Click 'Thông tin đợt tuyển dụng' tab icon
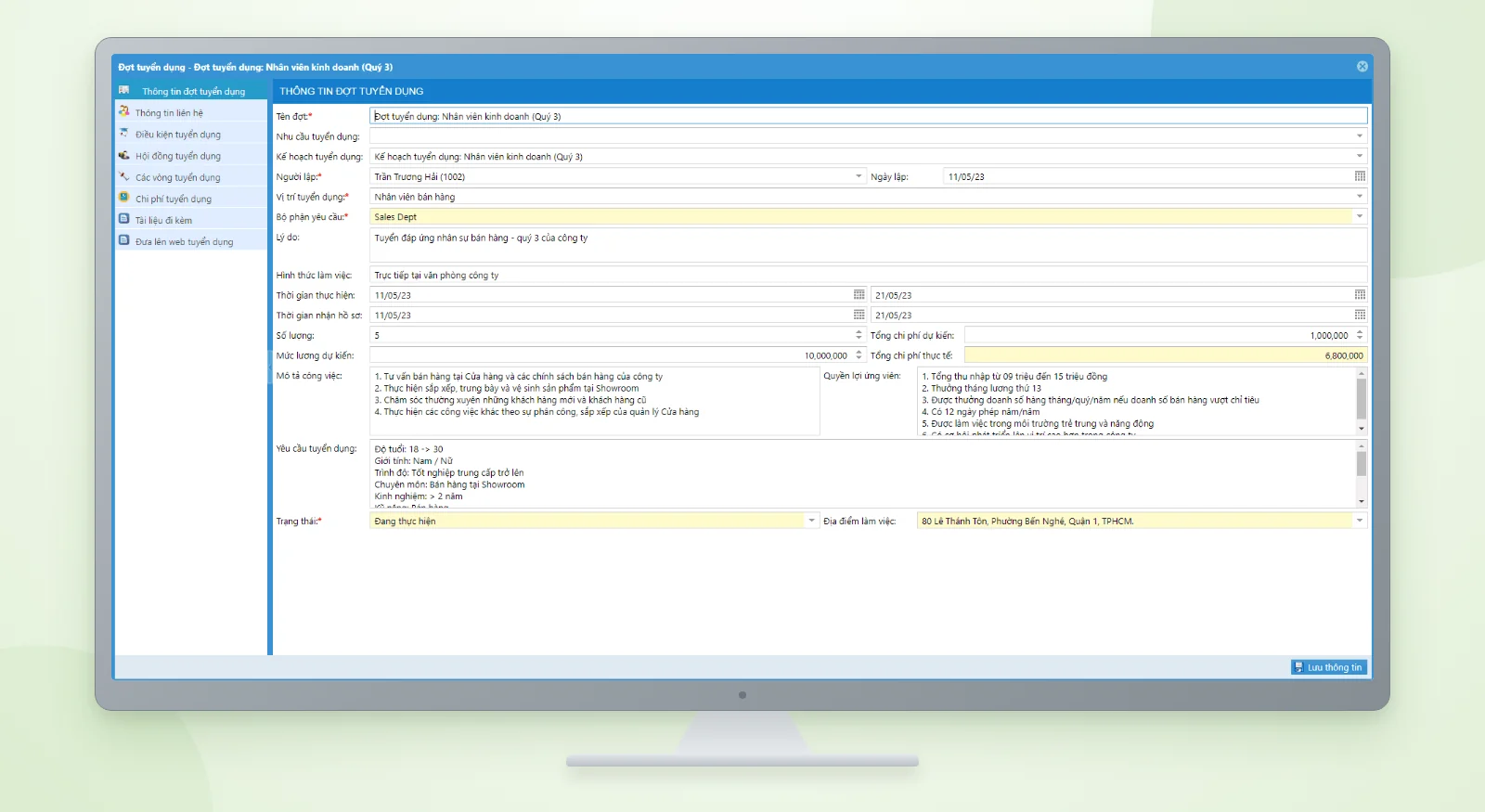 pyautogui.click(x=123, y=90)
